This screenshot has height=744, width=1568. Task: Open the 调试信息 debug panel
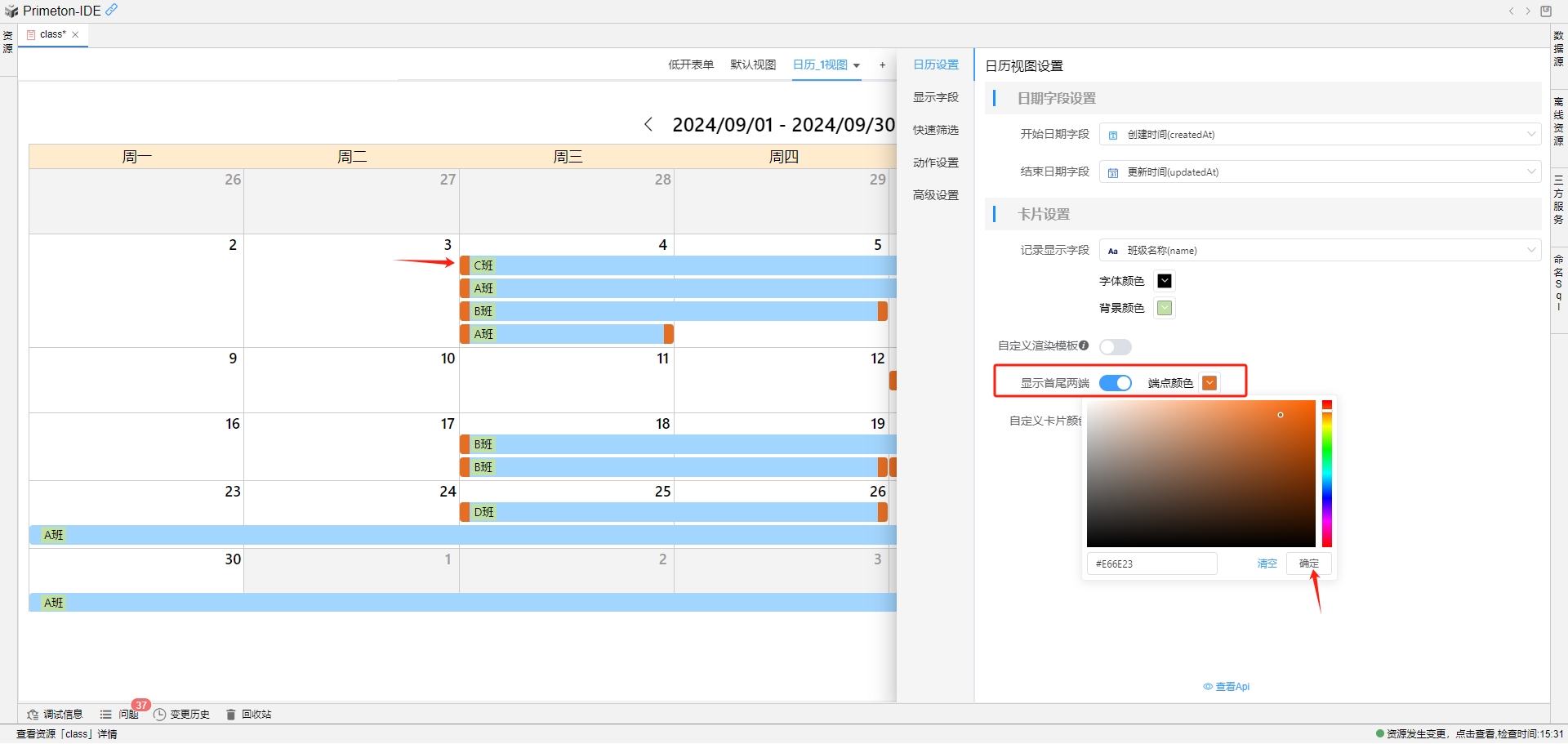56,714
